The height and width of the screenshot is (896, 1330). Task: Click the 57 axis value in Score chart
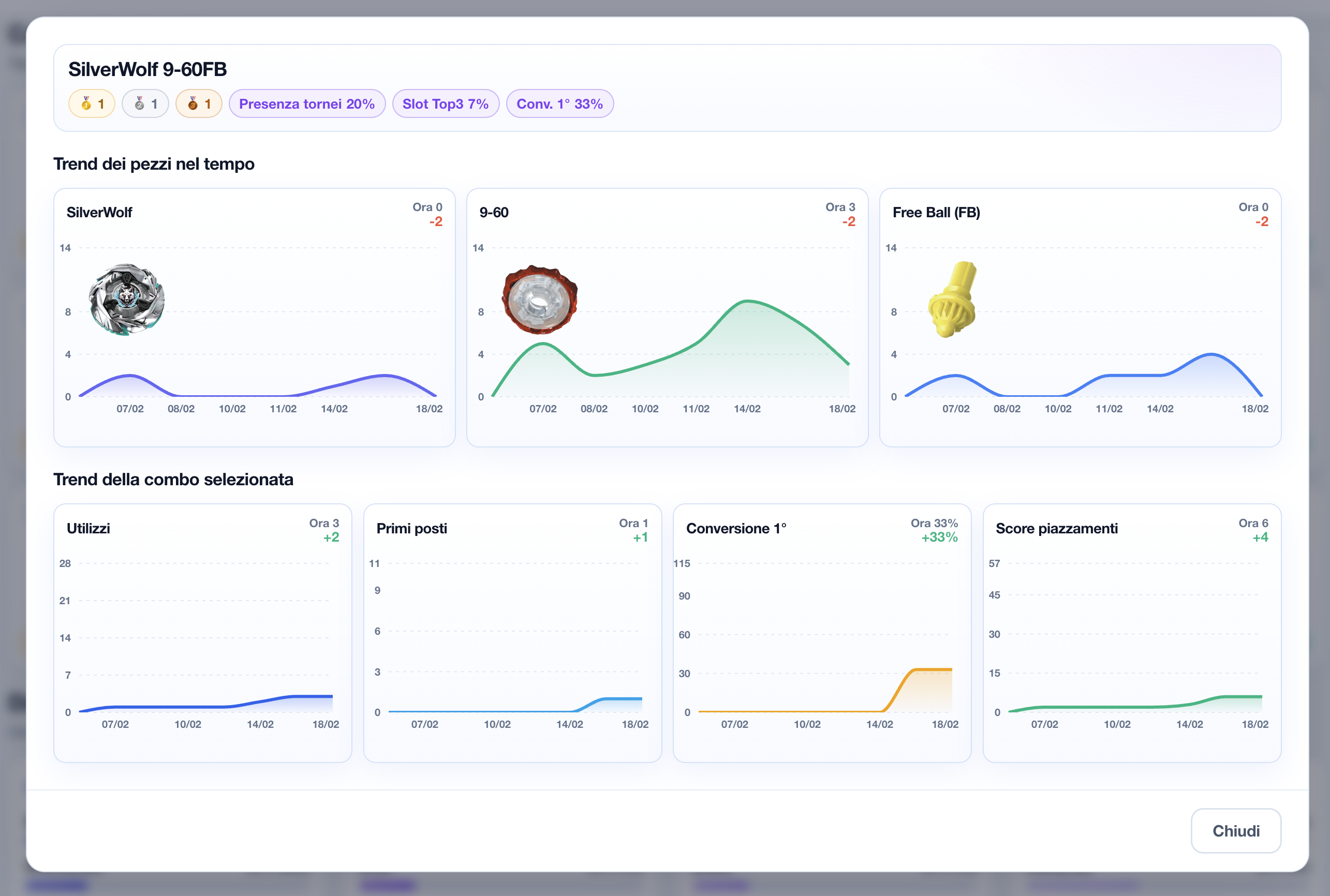(x=994, y=563)
